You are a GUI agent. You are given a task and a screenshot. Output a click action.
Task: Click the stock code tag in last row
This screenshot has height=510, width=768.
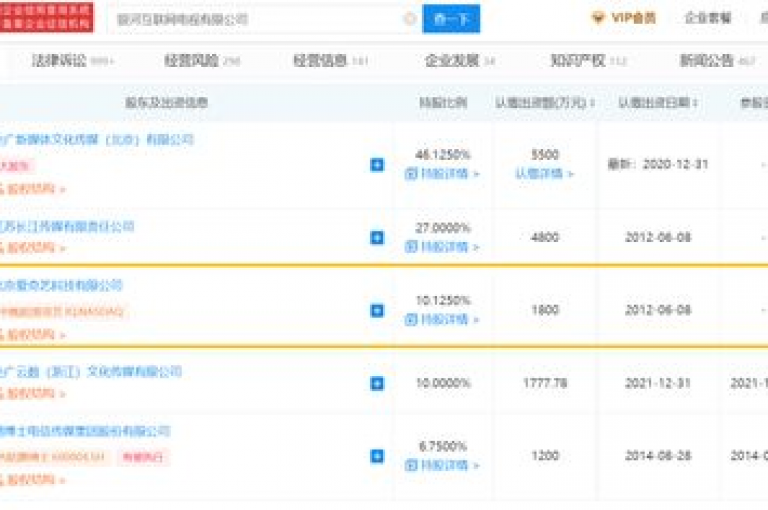pos(54,457)
